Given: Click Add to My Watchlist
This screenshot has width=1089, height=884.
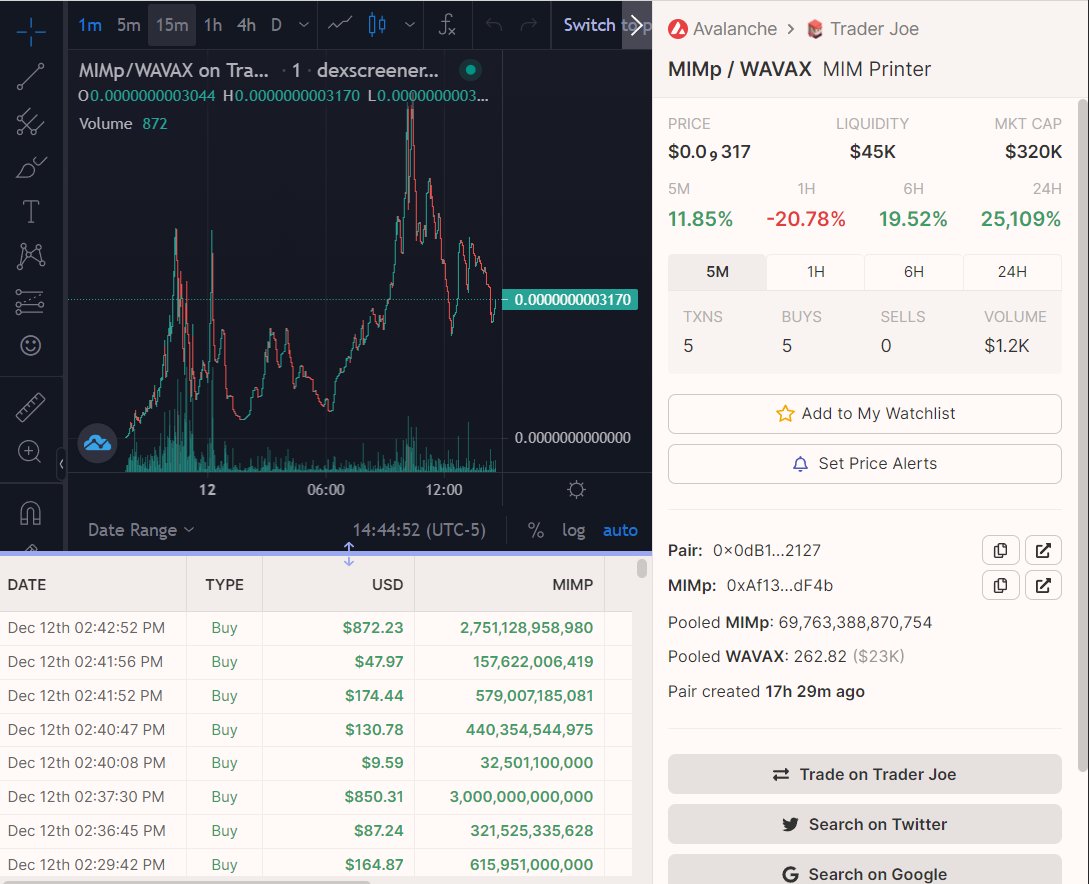Looking at the screenshot, I should (x=865, y=414).
